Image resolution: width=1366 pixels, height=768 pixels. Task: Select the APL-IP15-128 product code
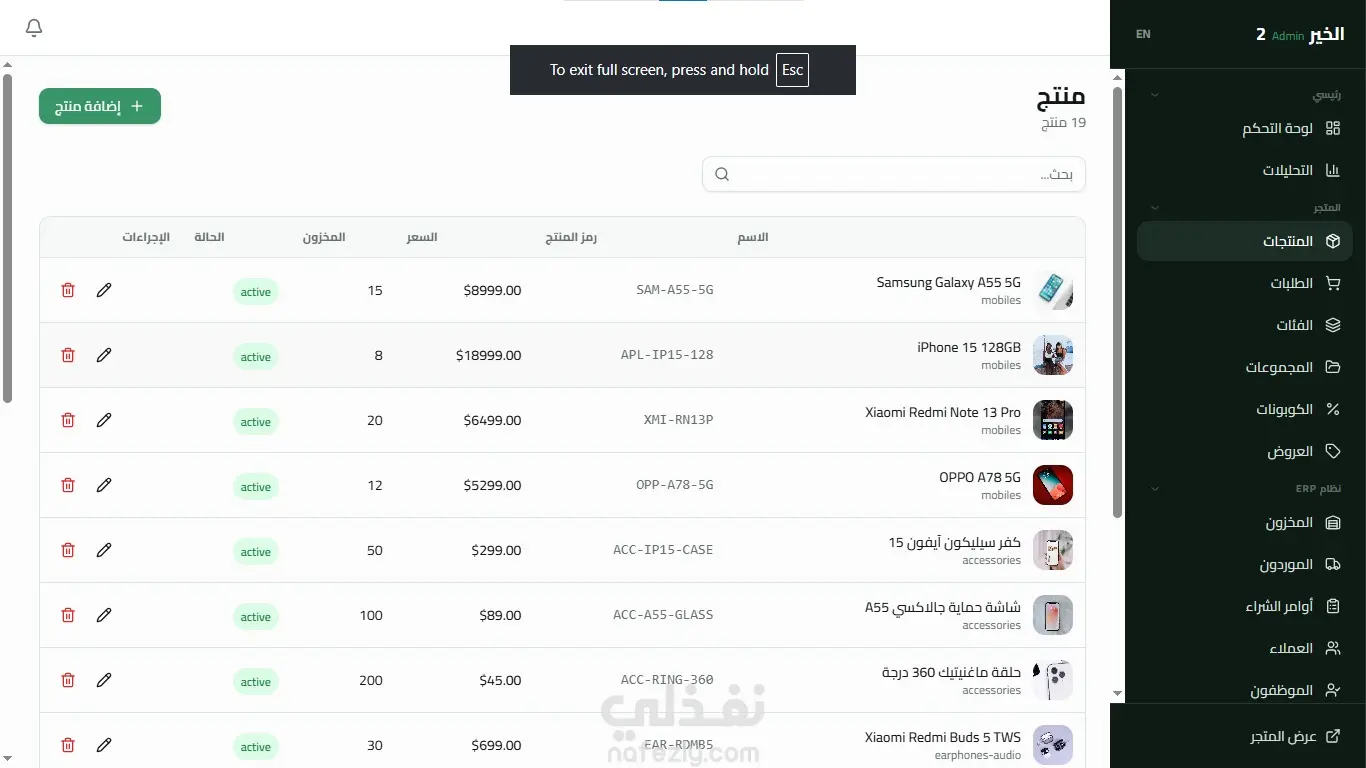pos(667,355)
